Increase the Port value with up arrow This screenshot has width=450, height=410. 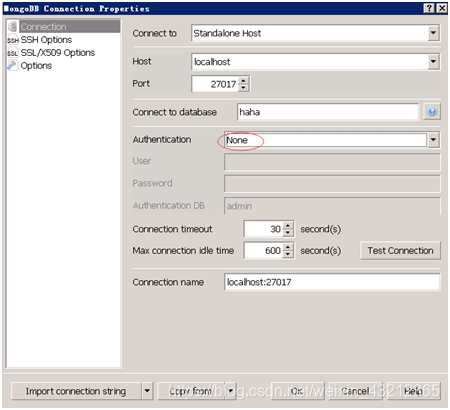pos(244,80)
